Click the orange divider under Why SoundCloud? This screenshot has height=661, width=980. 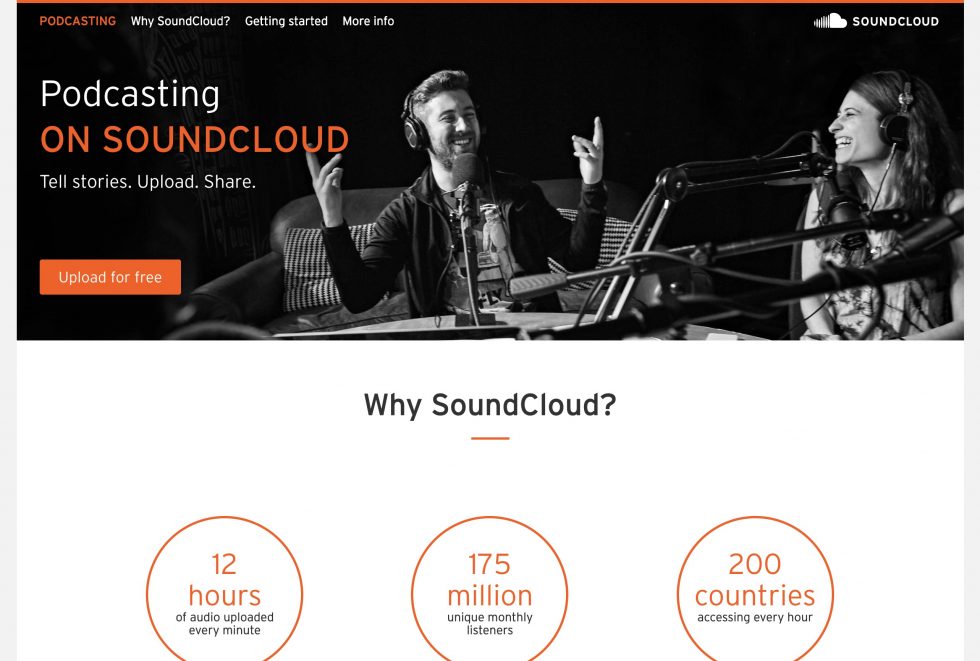pos(490,439)
